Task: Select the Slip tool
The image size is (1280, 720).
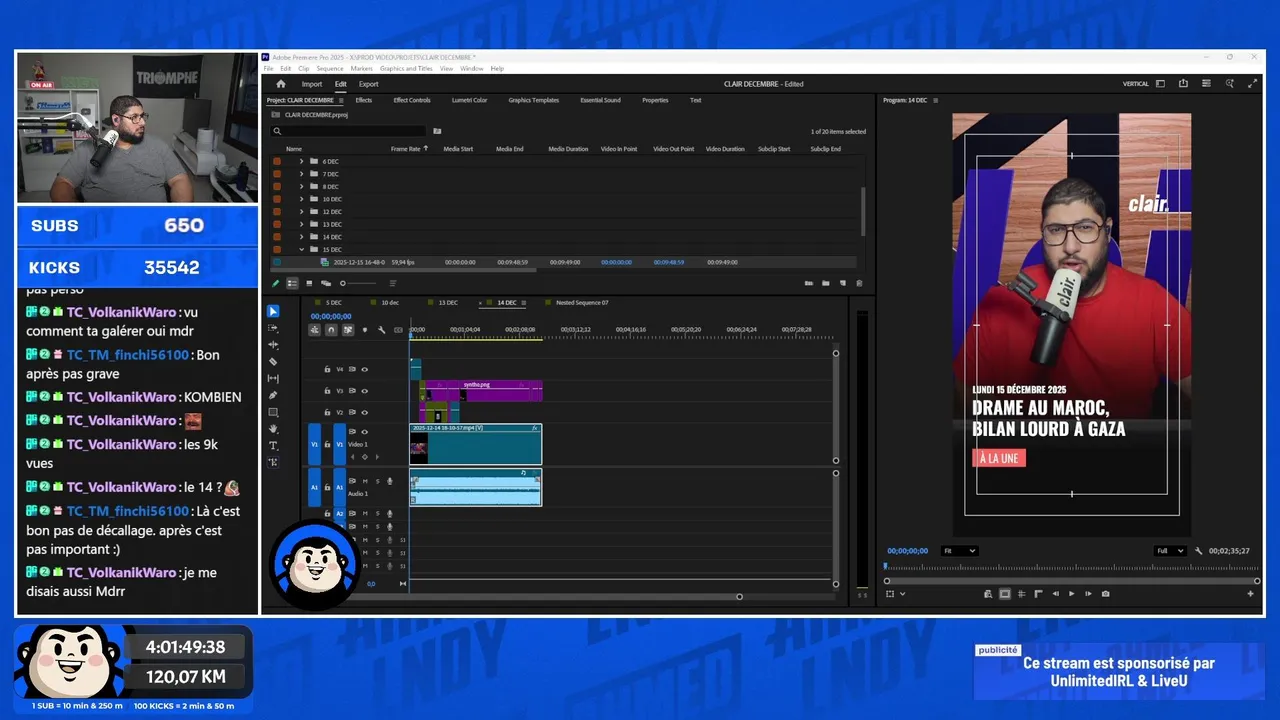Action: click(273, 378)
